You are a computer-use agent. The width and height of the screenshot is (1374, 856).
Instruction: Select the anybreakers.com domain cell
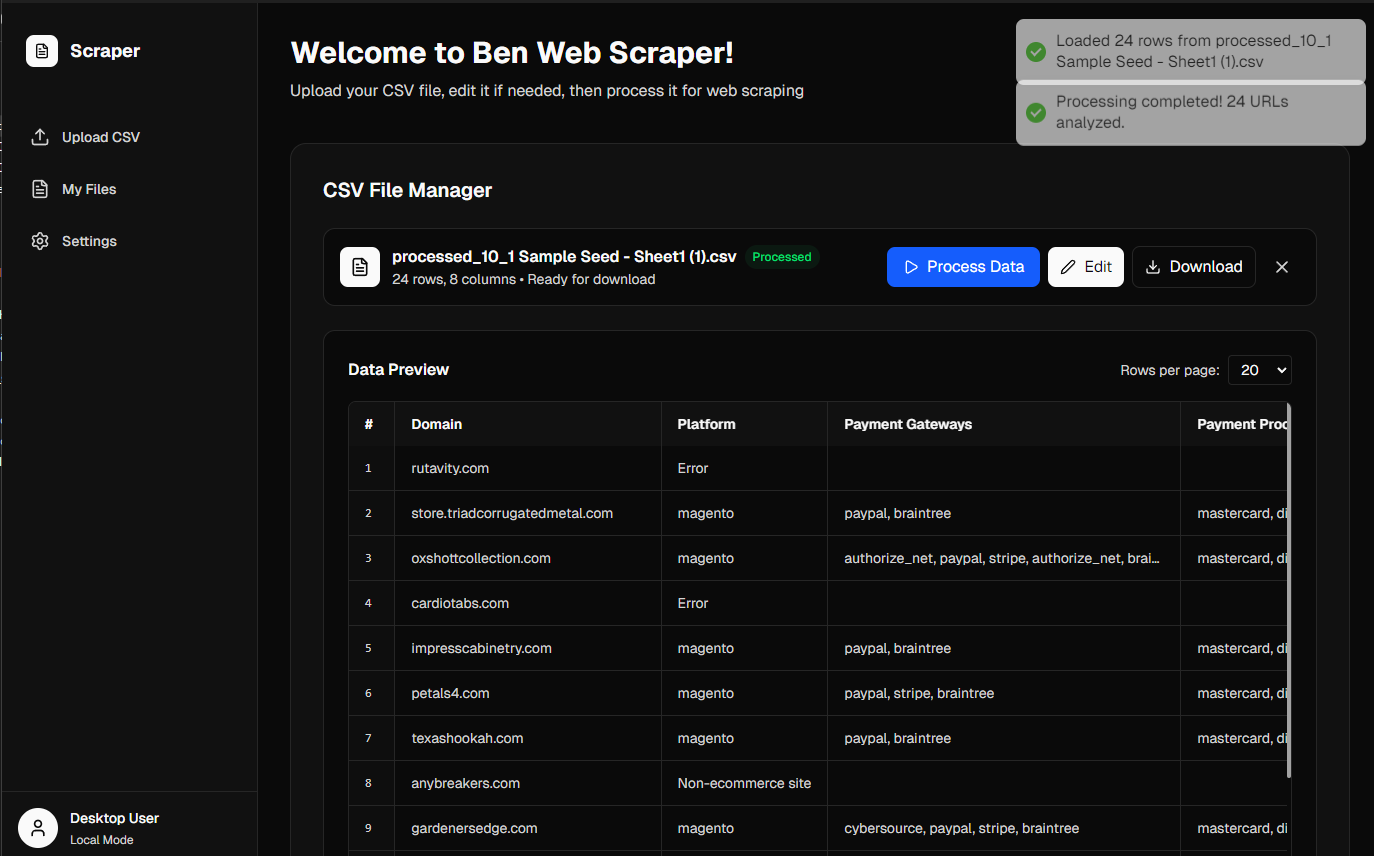(528, 783)
